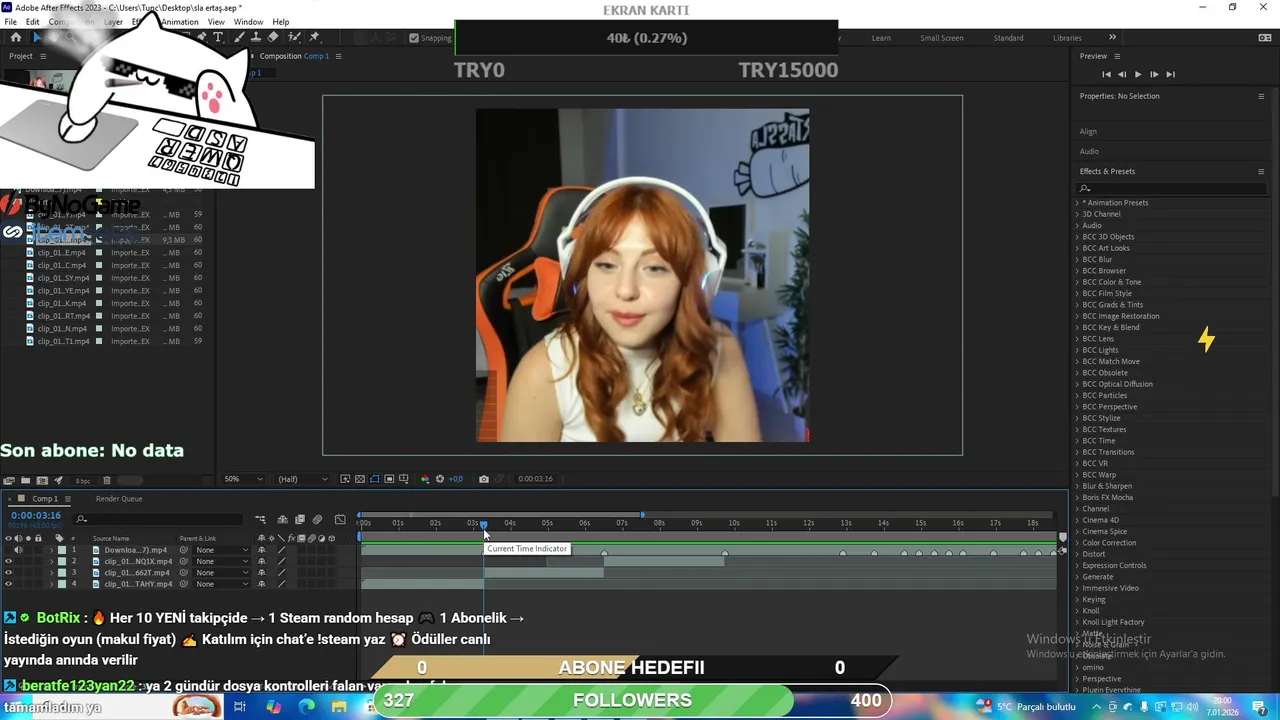Click the Toggle Mask and Shape Path Visibility icon

[375, 479]
